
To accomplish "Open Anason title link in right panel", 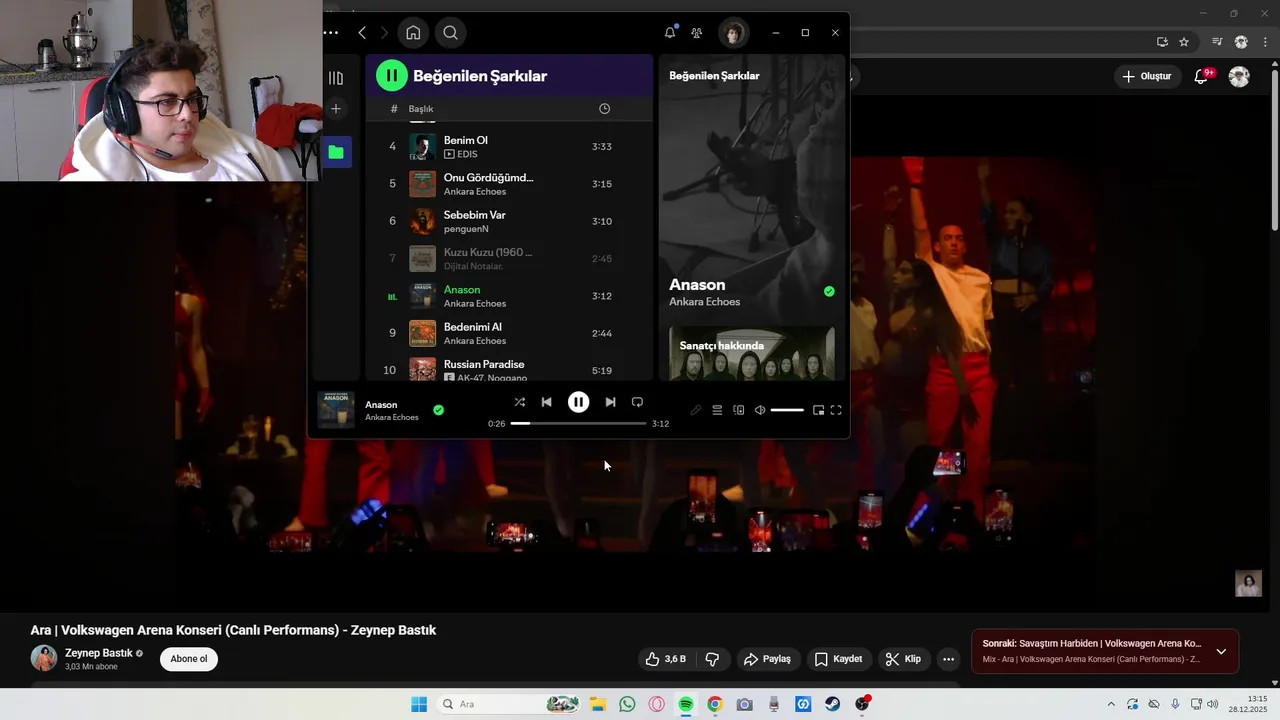I will click(697, 284).
